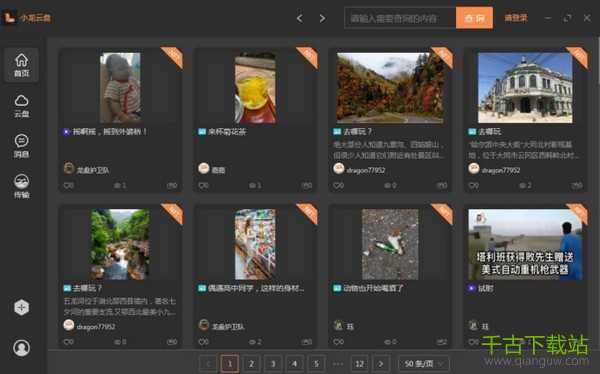
Task: Click into the search input field
Action: pos(400,18)
